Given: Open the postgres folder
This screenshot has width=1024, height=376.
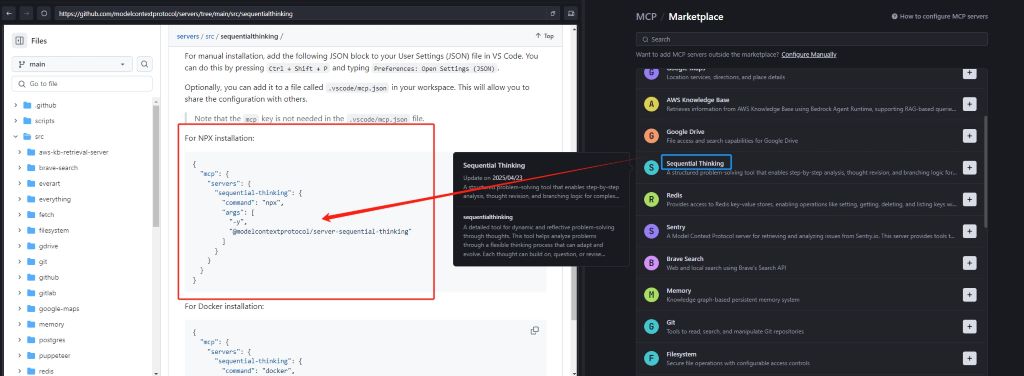Looking at the screenshot, I should tap(52, 340).
